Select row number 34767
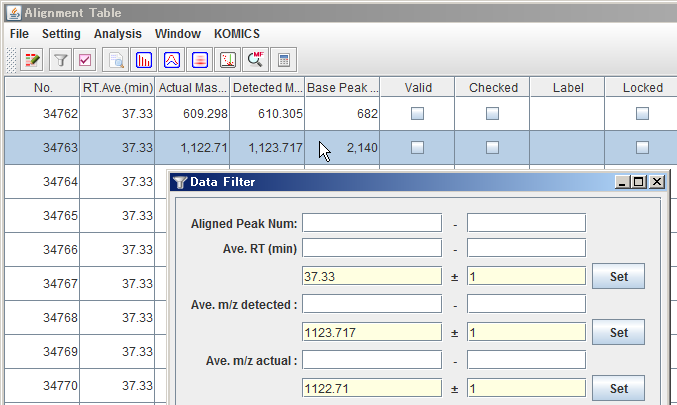Screen dimensions: 677x405 click(x=42, y=284)
